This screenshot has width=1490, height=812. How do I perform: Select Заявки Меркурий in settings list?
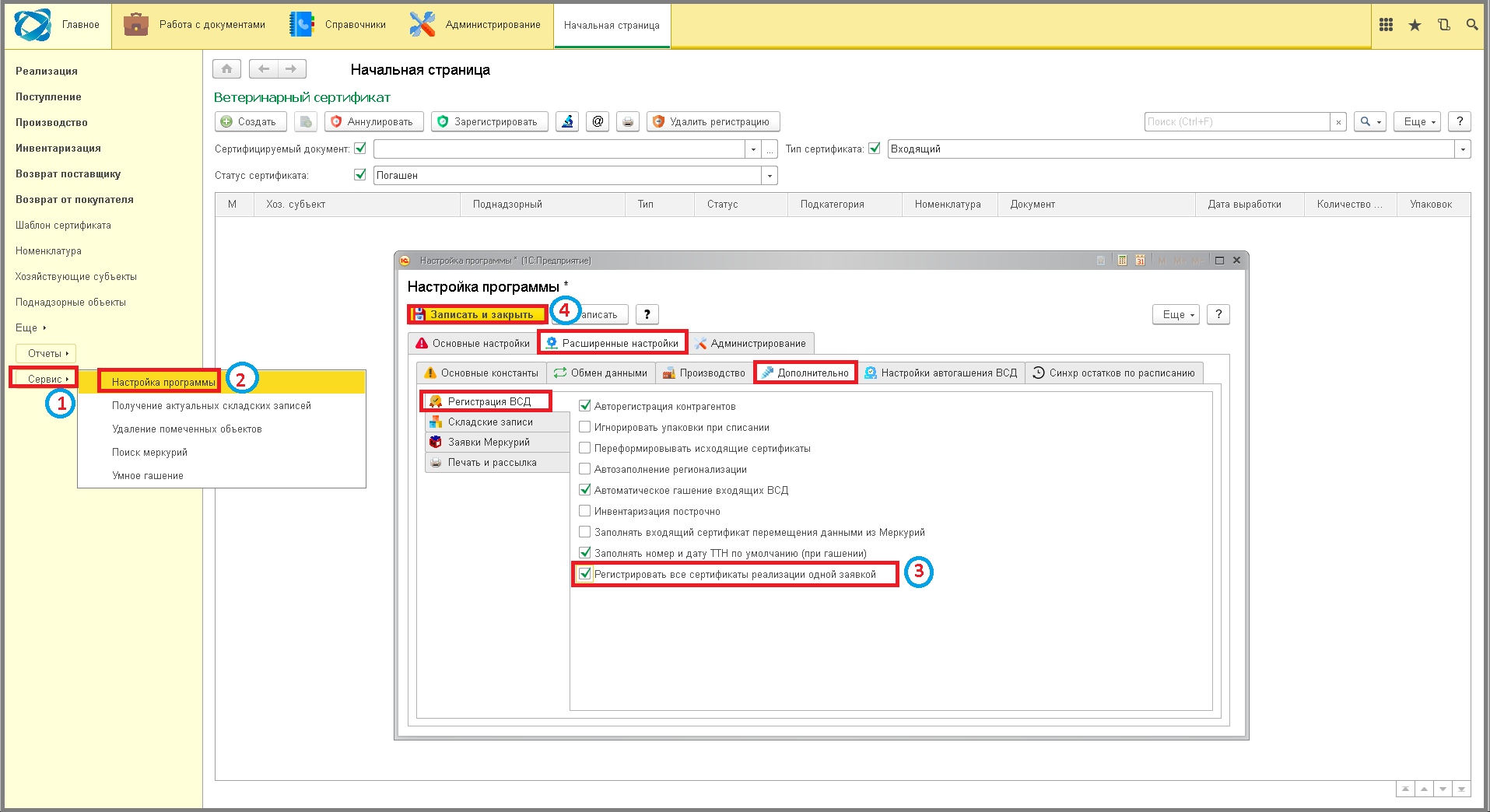point(498,443)
